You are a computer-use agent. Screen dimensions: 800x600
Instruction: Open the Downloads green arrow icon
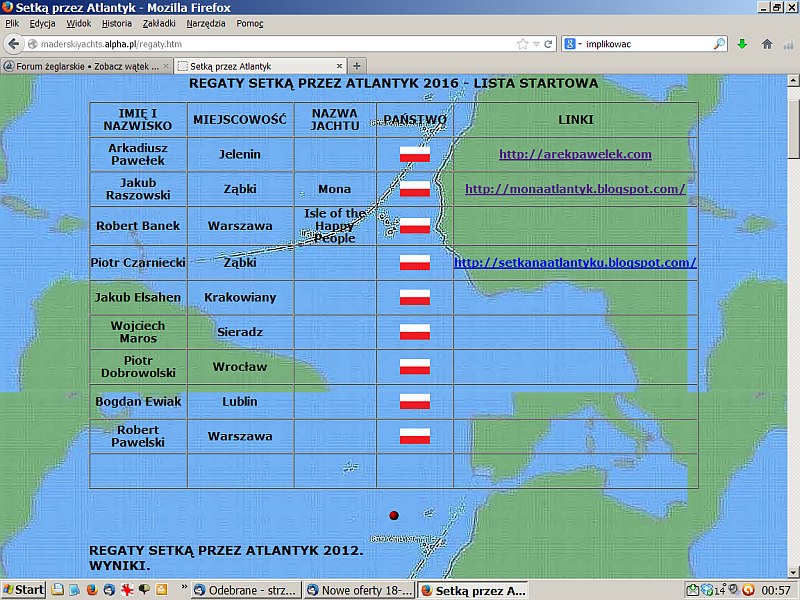[x=742, y=44]
